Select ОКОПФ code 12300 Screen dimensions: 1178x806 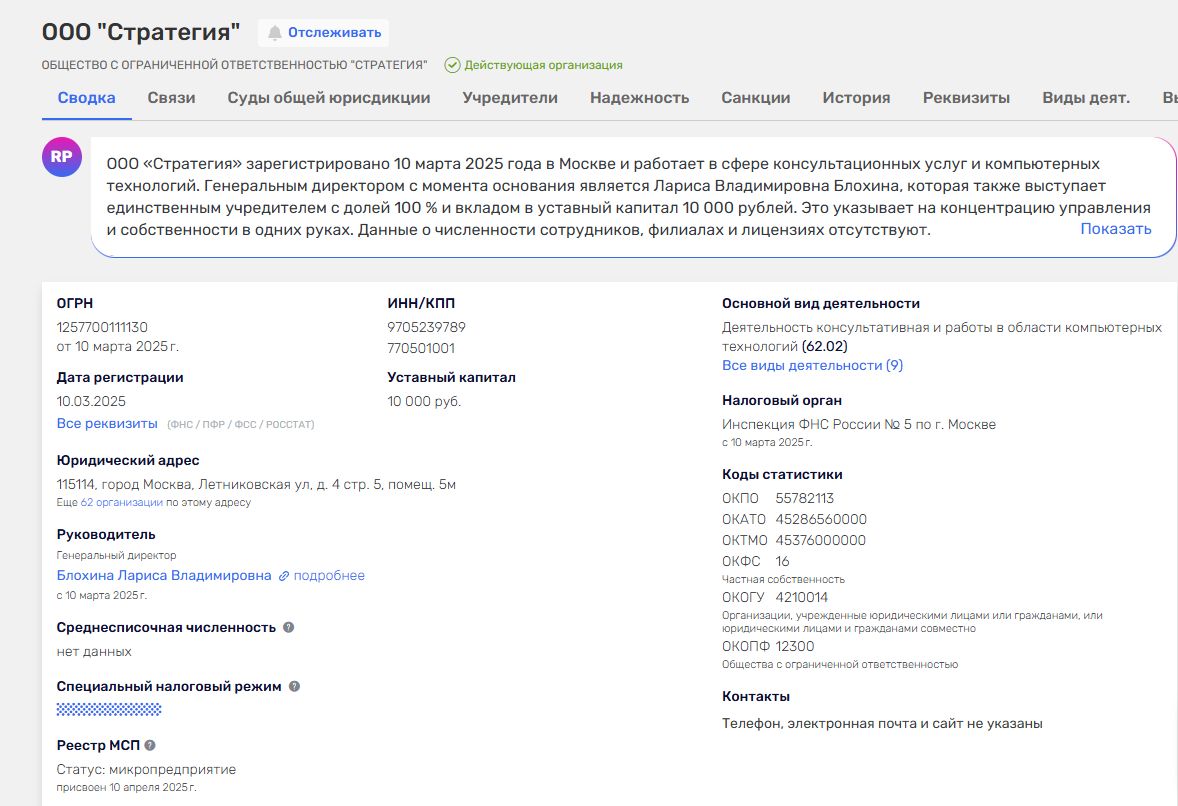795,647
